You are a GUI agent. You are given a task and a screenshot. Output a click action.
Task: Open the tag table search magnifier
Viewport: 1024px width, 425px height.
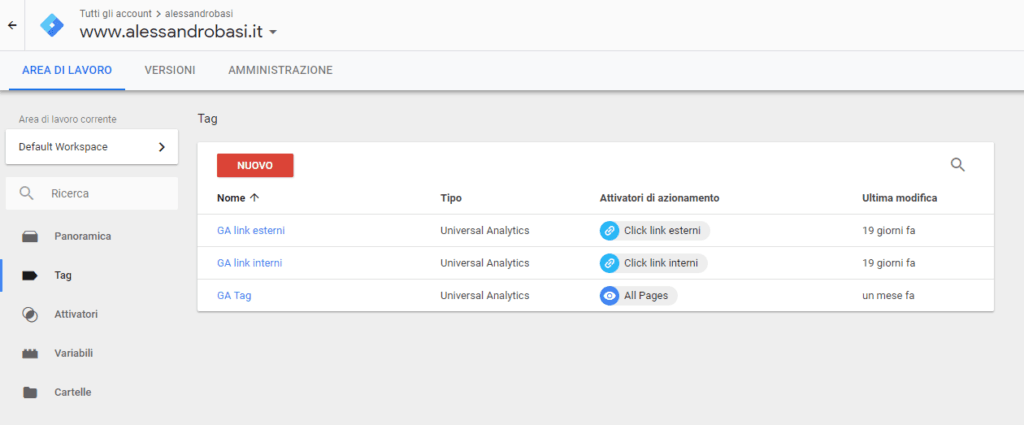(957, 165)
